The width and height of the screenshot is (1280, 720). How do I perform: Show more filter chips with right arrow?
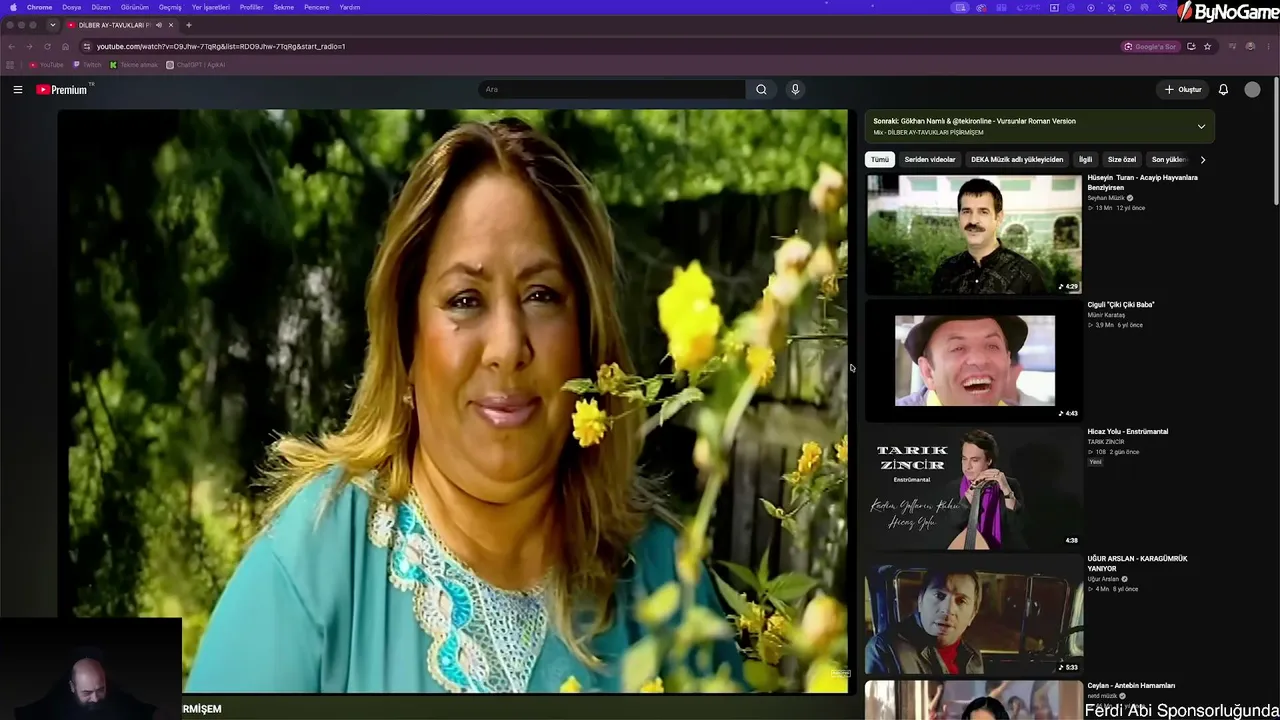pos(1203,159)
